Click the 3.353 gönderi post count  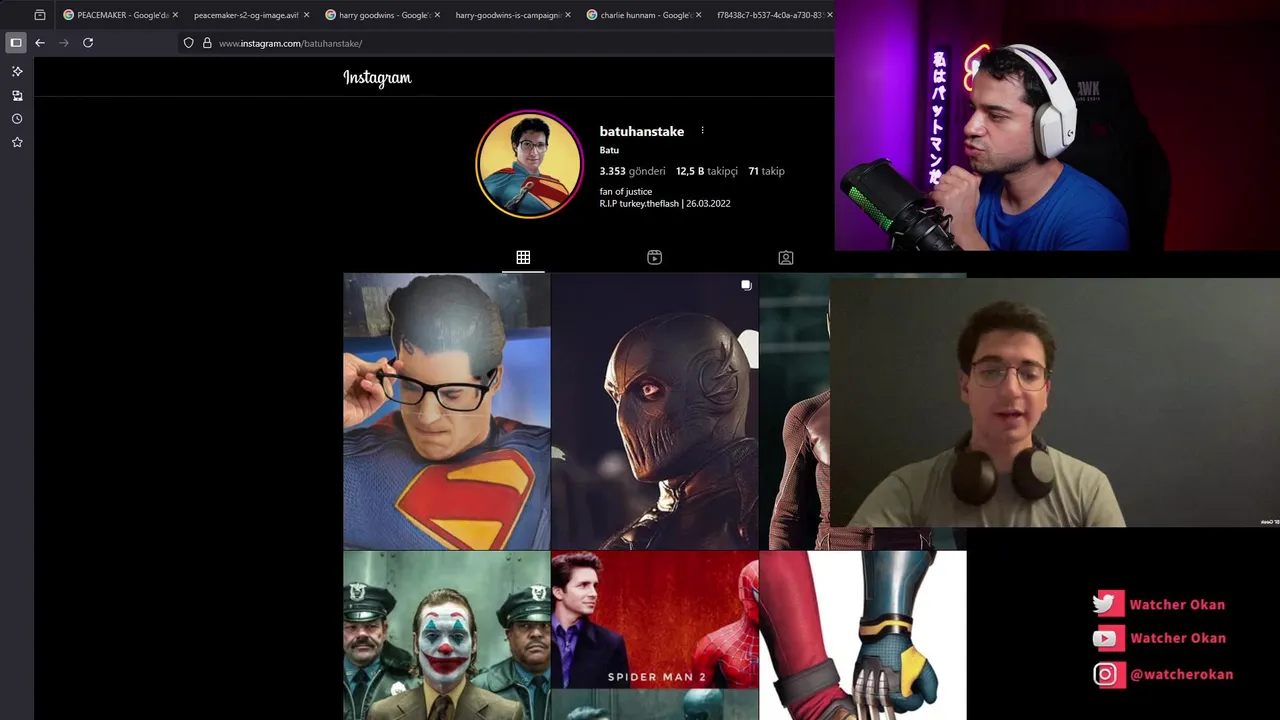[x=632, y=171]
